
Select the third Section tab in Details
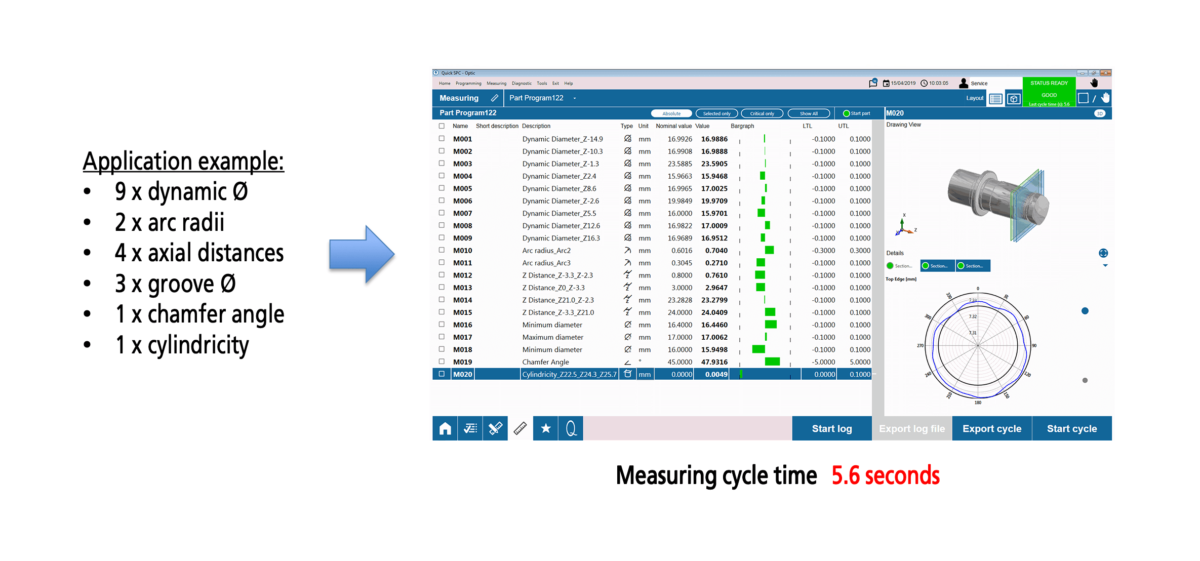972,265
